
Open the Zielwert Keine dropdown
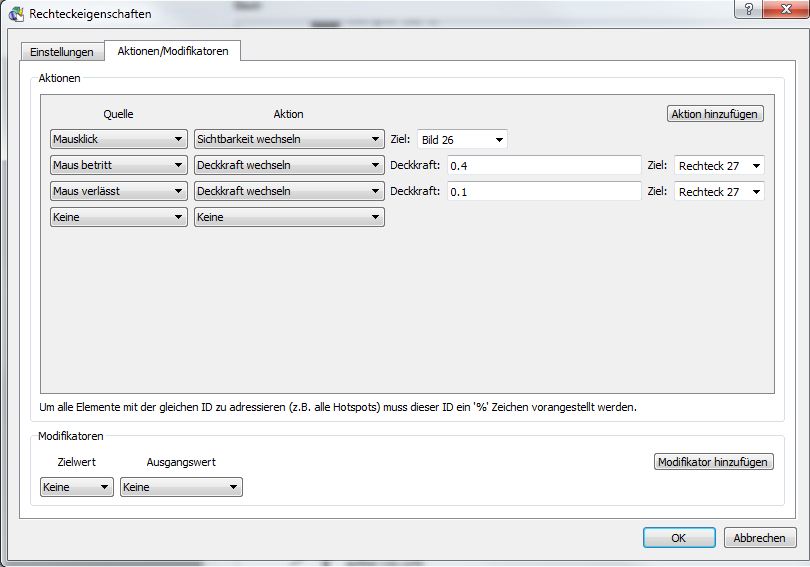coord(77,487)
